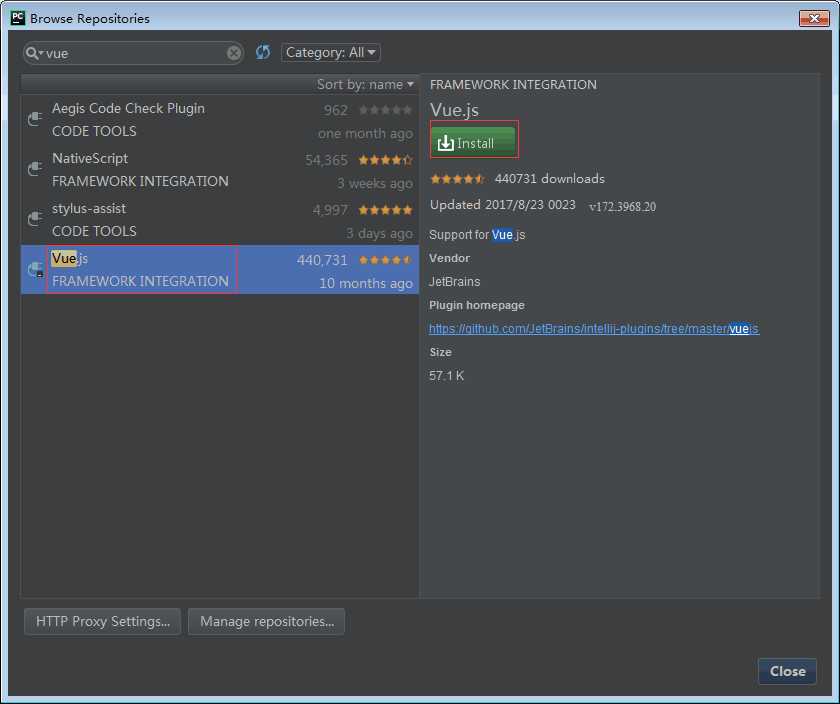Click the 962 download count
This screenshot has width=840, height=704.
[336, 110]
